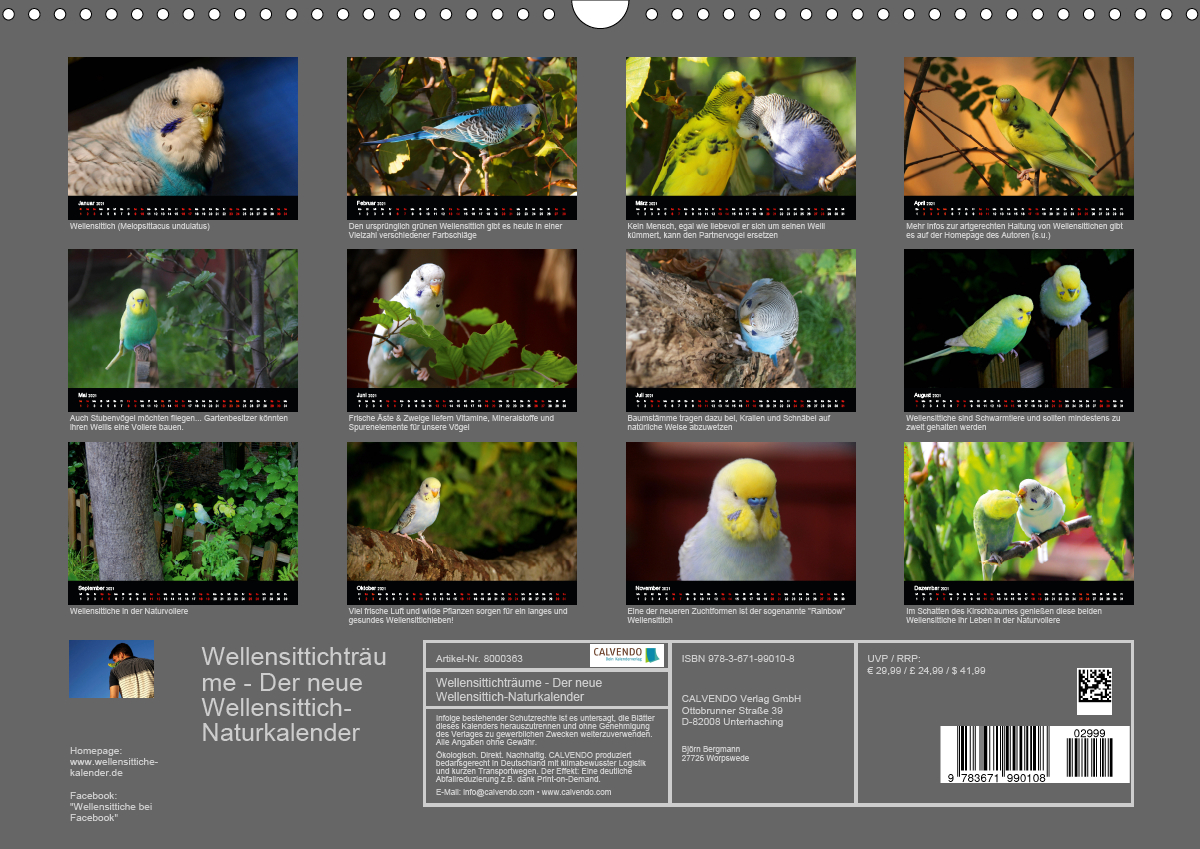Open the www.wellensittiche-kalender.de homepage link
The height and width of the screenshot is (849, 1200).
point(114,767)
